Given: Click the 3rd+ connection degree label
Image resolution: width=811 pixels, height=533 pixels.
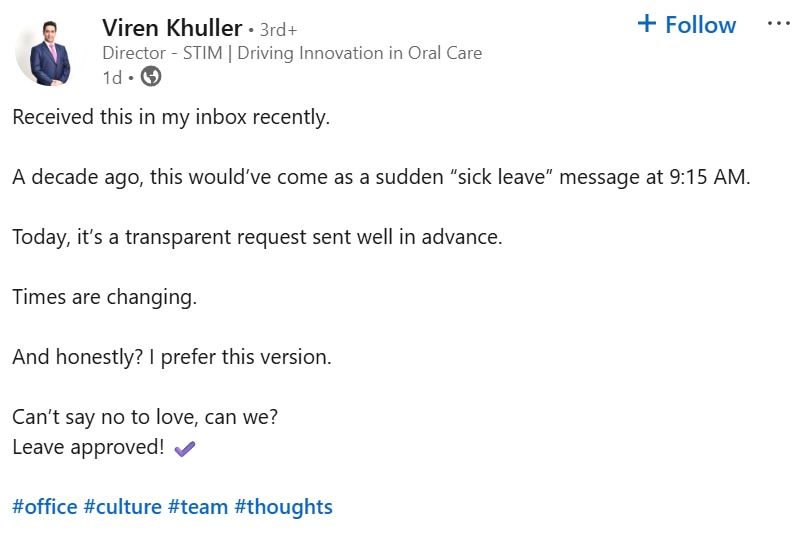Looking at the screenshot, I should [278, 29].
